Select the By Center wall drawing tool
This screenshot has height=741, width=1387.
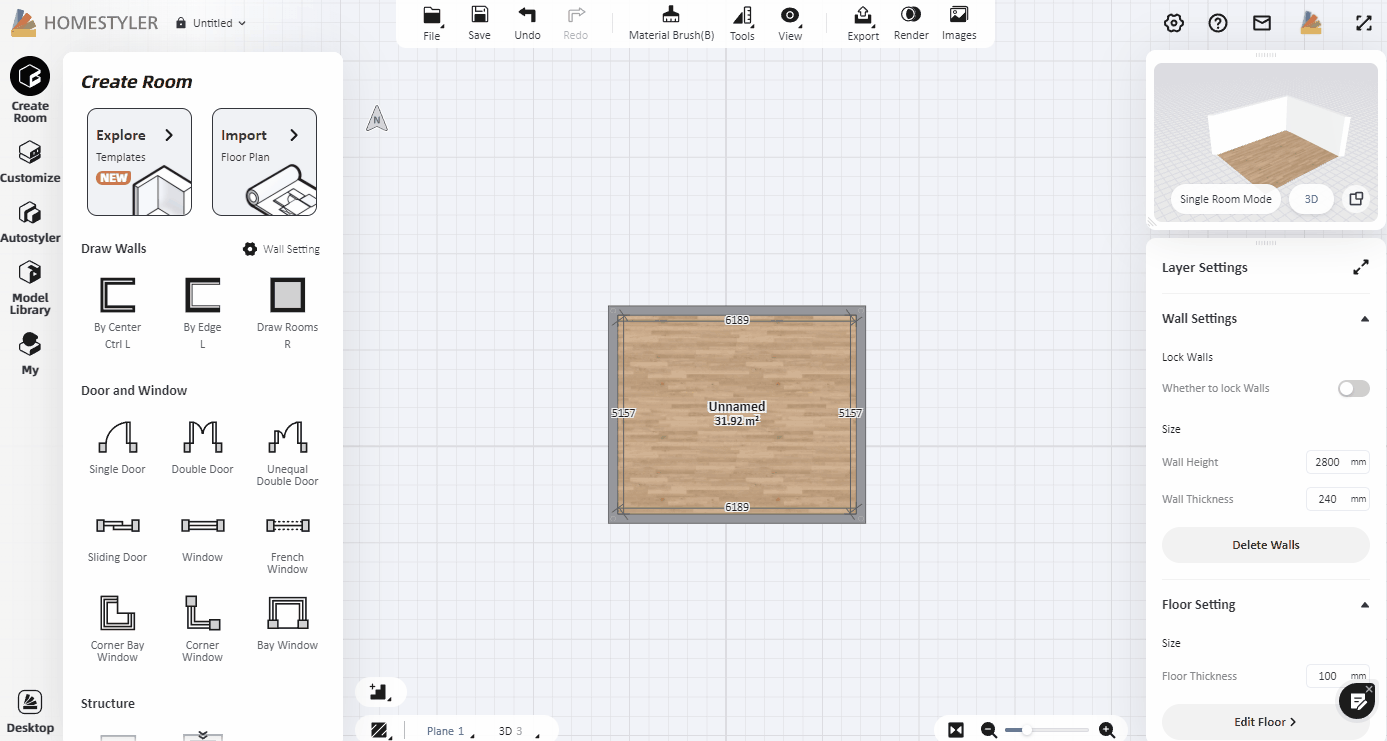[x=117, y=296]
